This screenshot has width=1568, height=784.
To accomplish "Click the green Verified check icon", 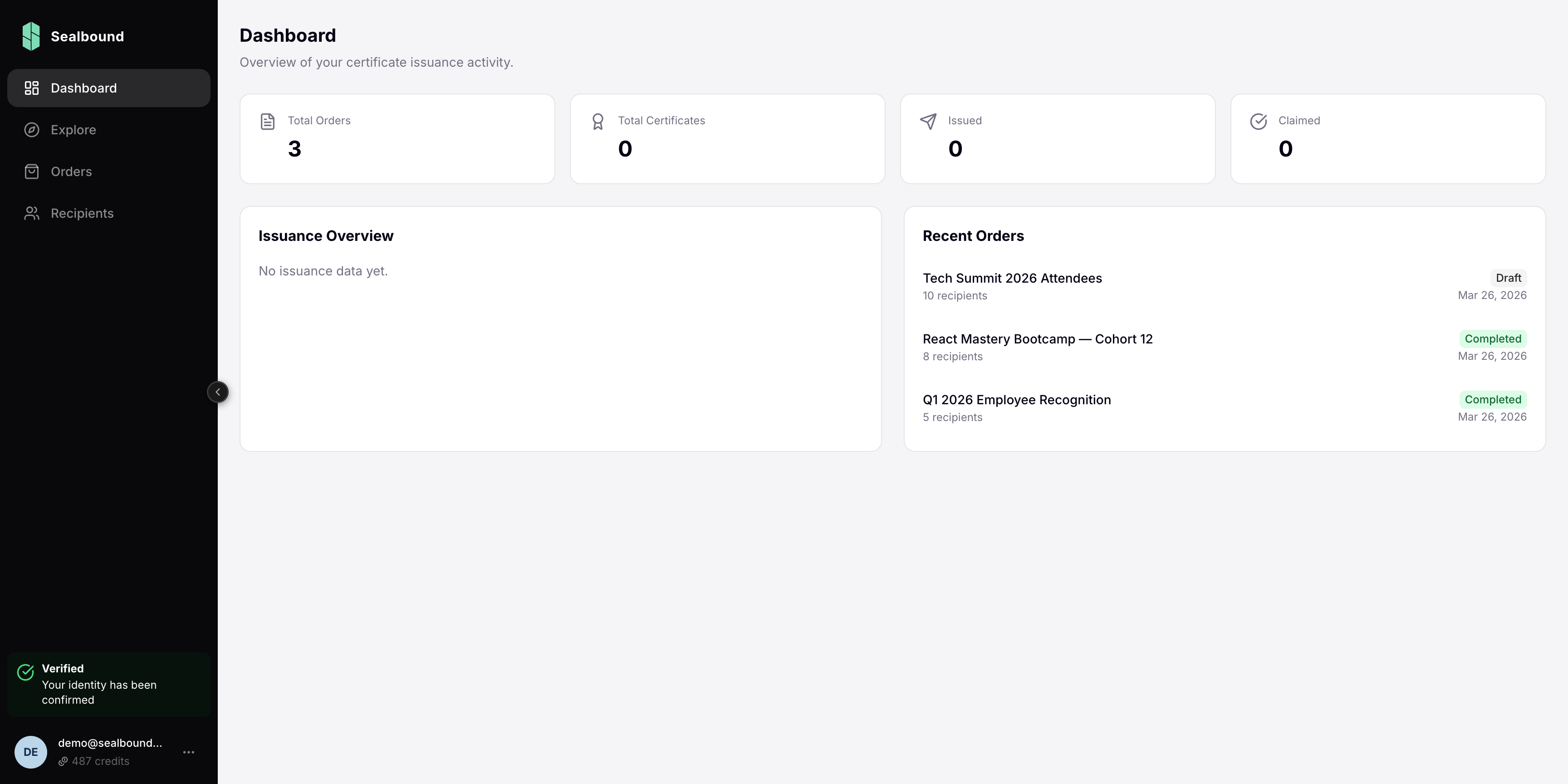I will click(25, 672).
